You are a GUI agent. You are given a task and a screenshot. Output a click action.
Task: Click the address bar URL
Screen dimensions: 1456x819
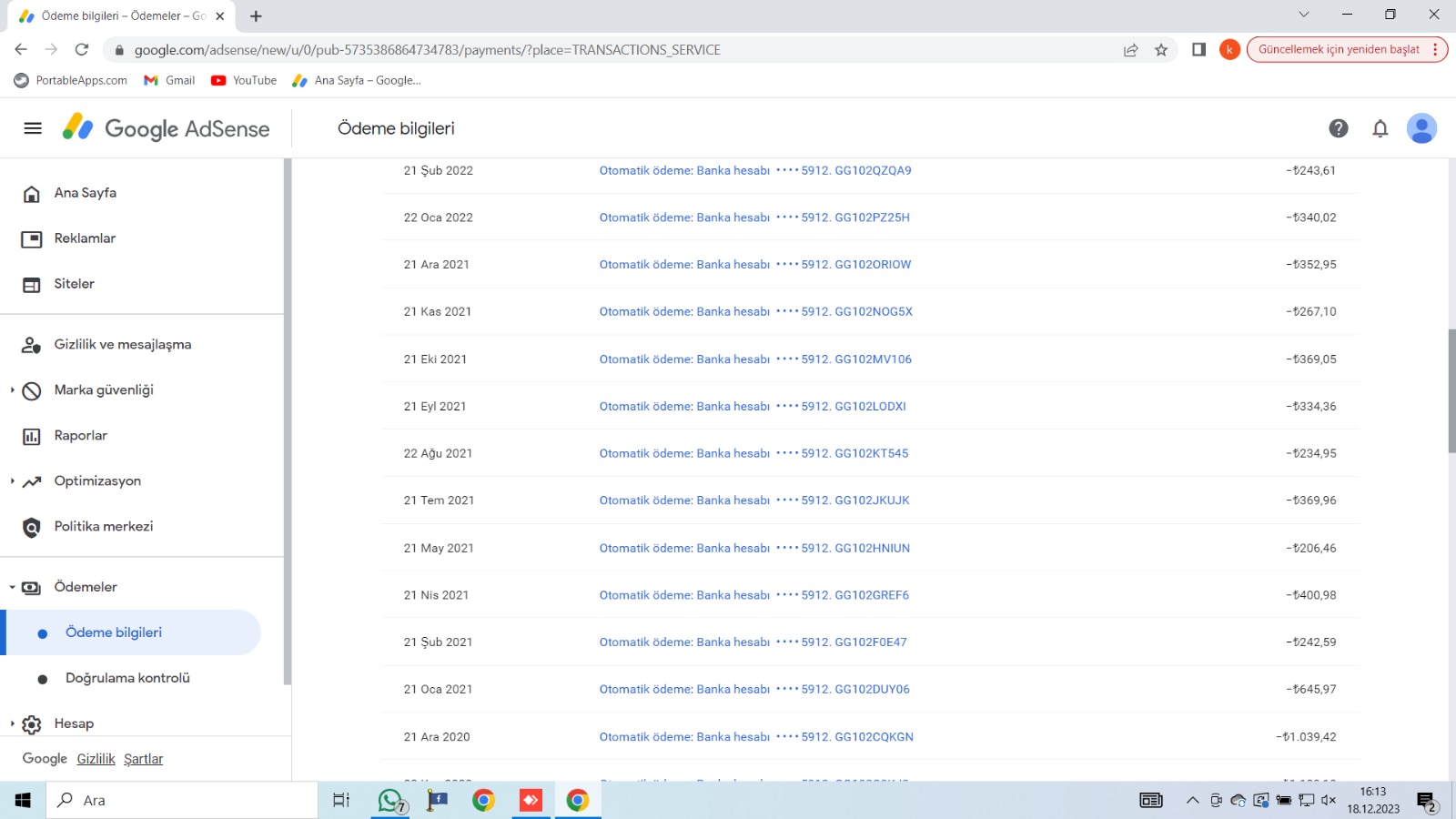pyautogui.click(x=428, y=50)
